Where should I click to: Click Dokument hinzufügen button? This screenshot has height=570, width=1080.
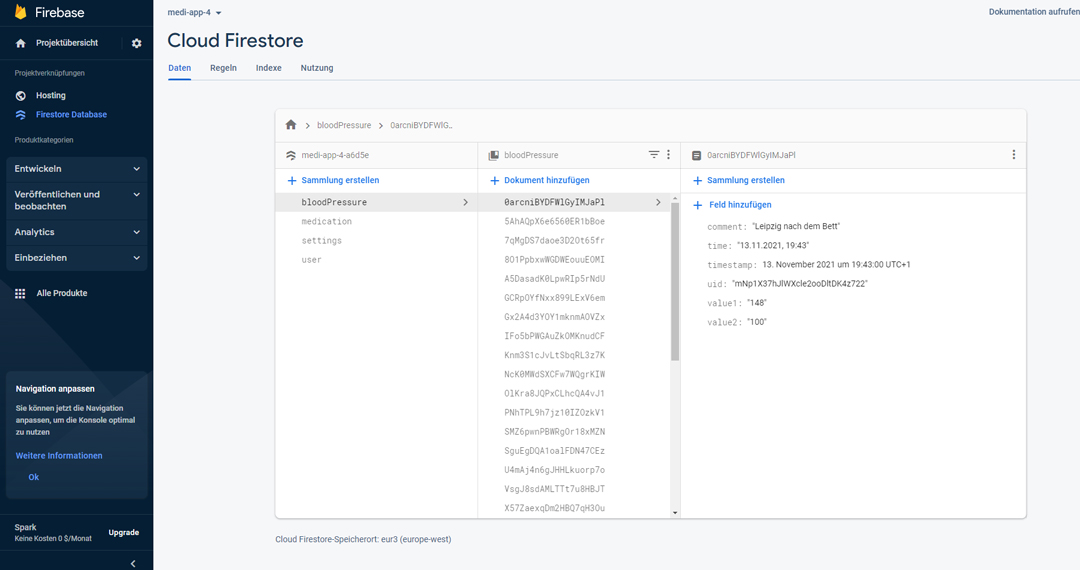pyautogui.click(x=547, y=180)
